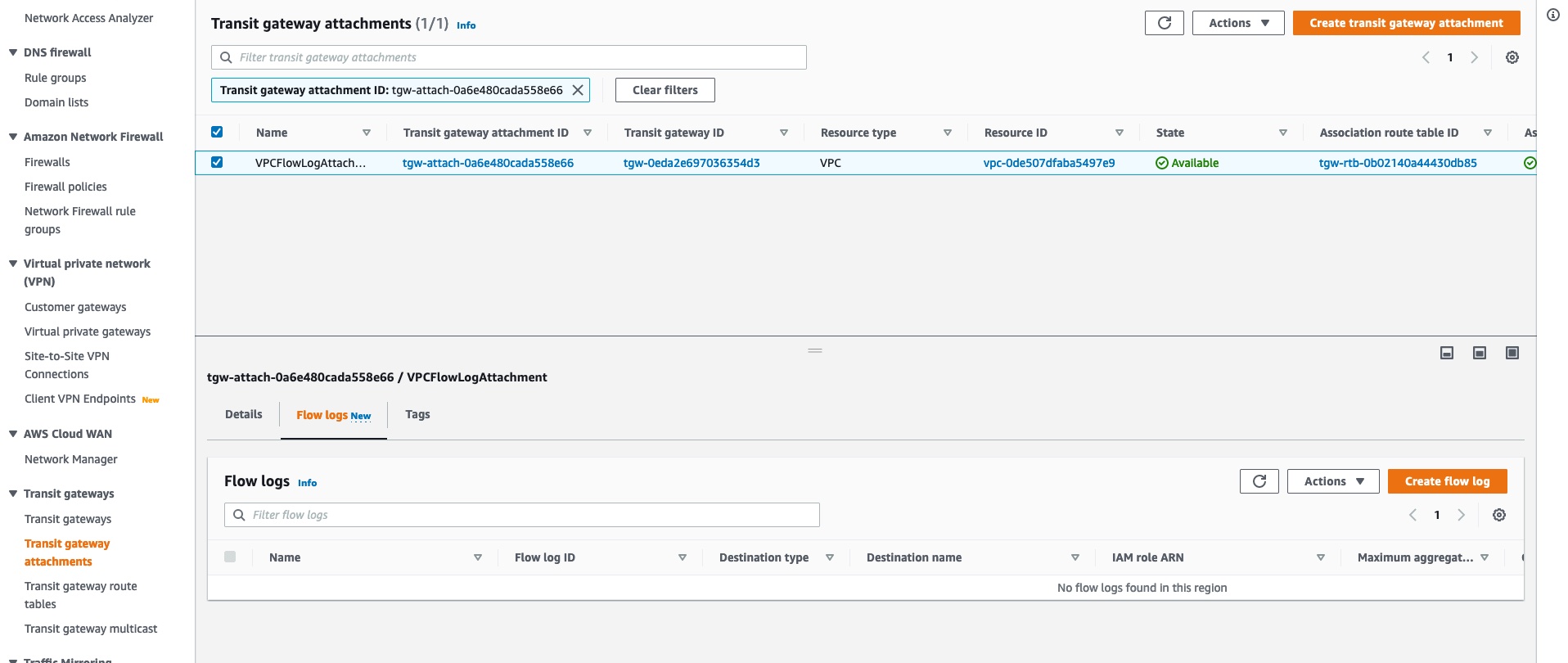
Task: Refresh the transit gateway attachments list
Action: pos(1164,23)
